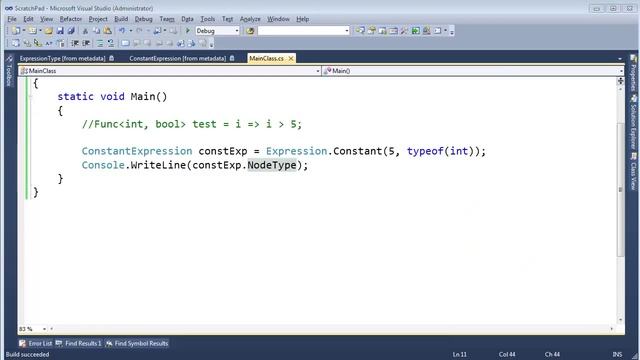Click the typeof keyword in code
Image resolution: width=640 pixels, height=360 pixels.
tap(425, 151)
